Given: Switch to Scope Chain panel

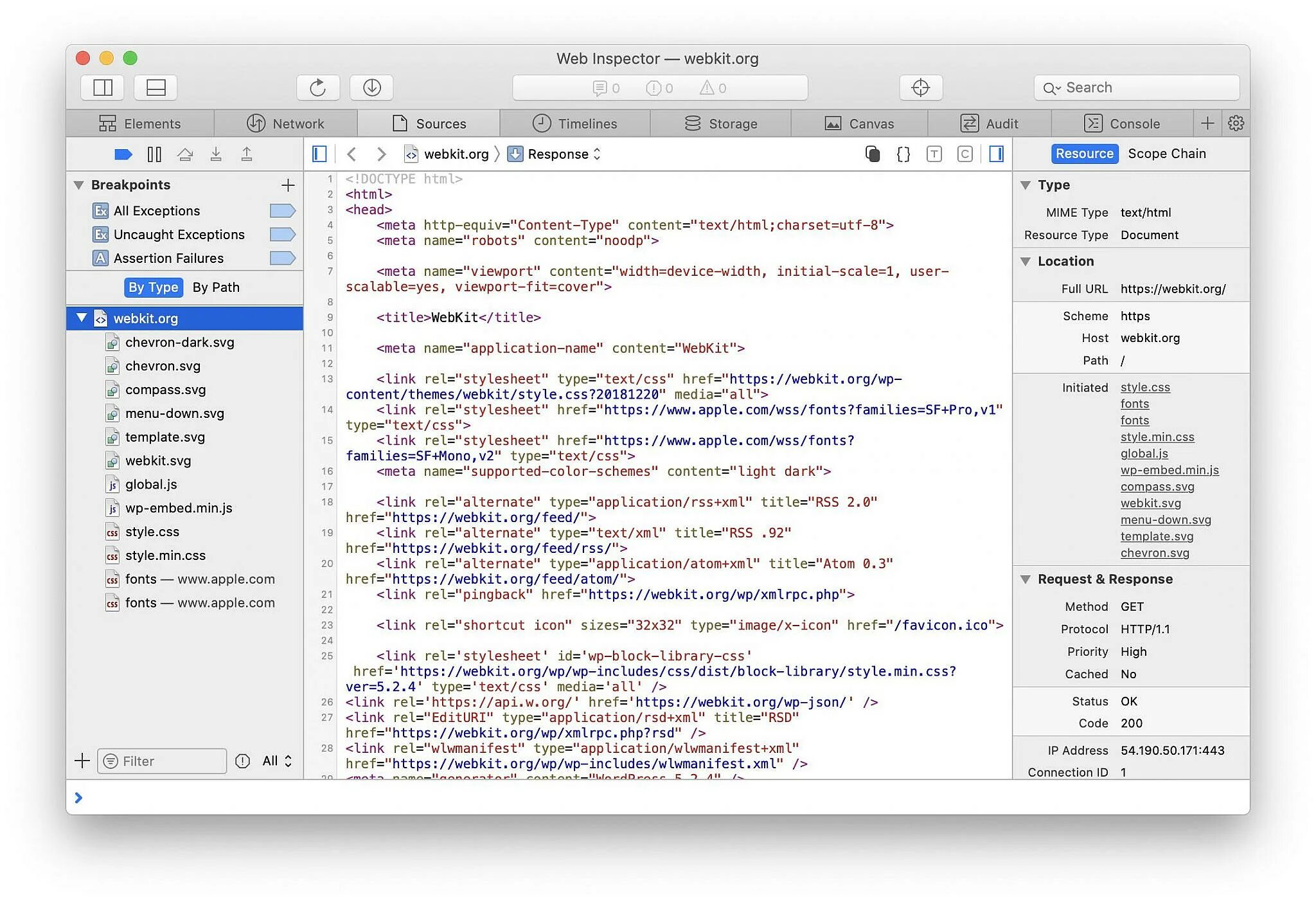Looking at the screenshot, I should coord(1167,154).
